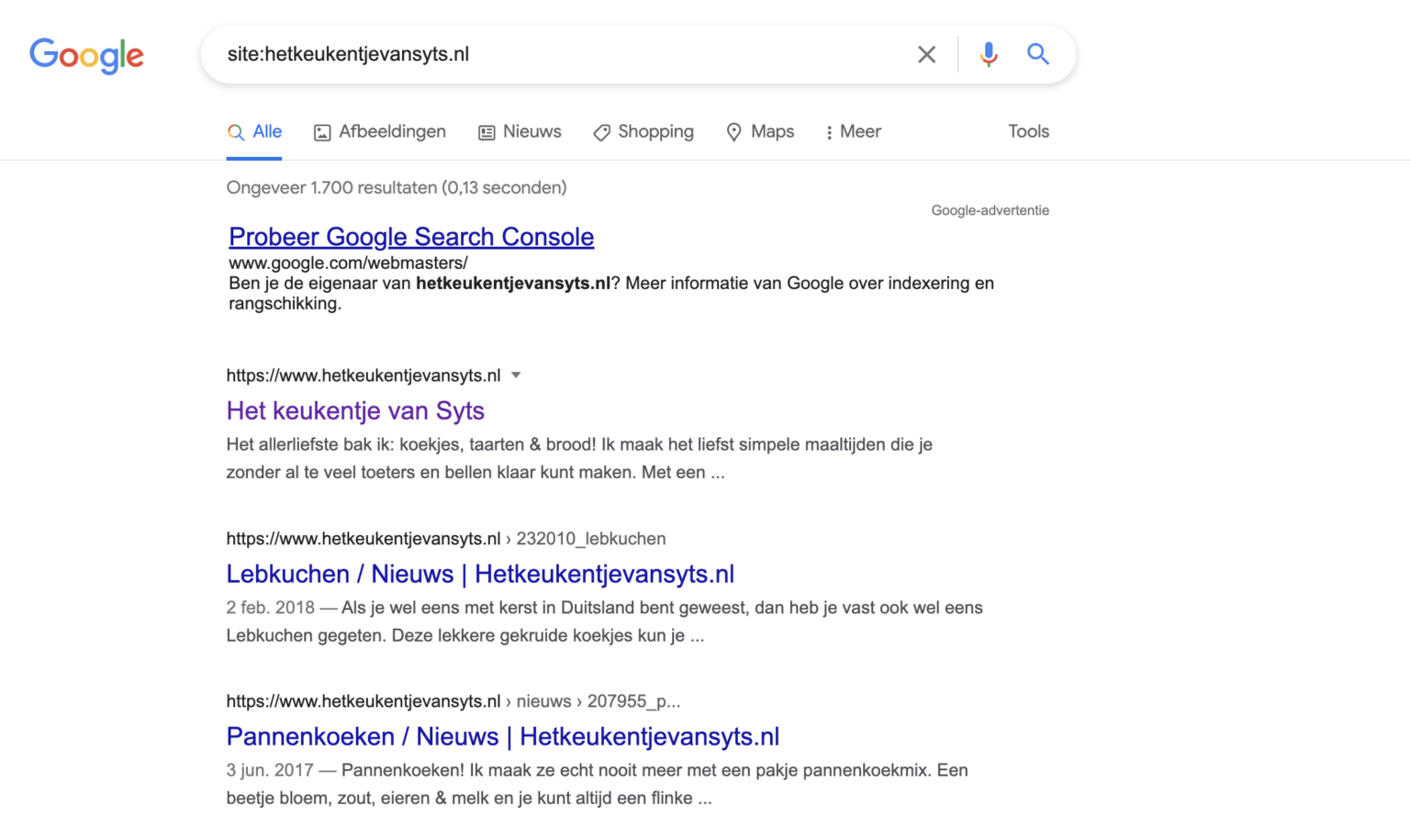Screen dimensions: 1410x840
Task: Click inside the search input field
Action: [551, 54]
